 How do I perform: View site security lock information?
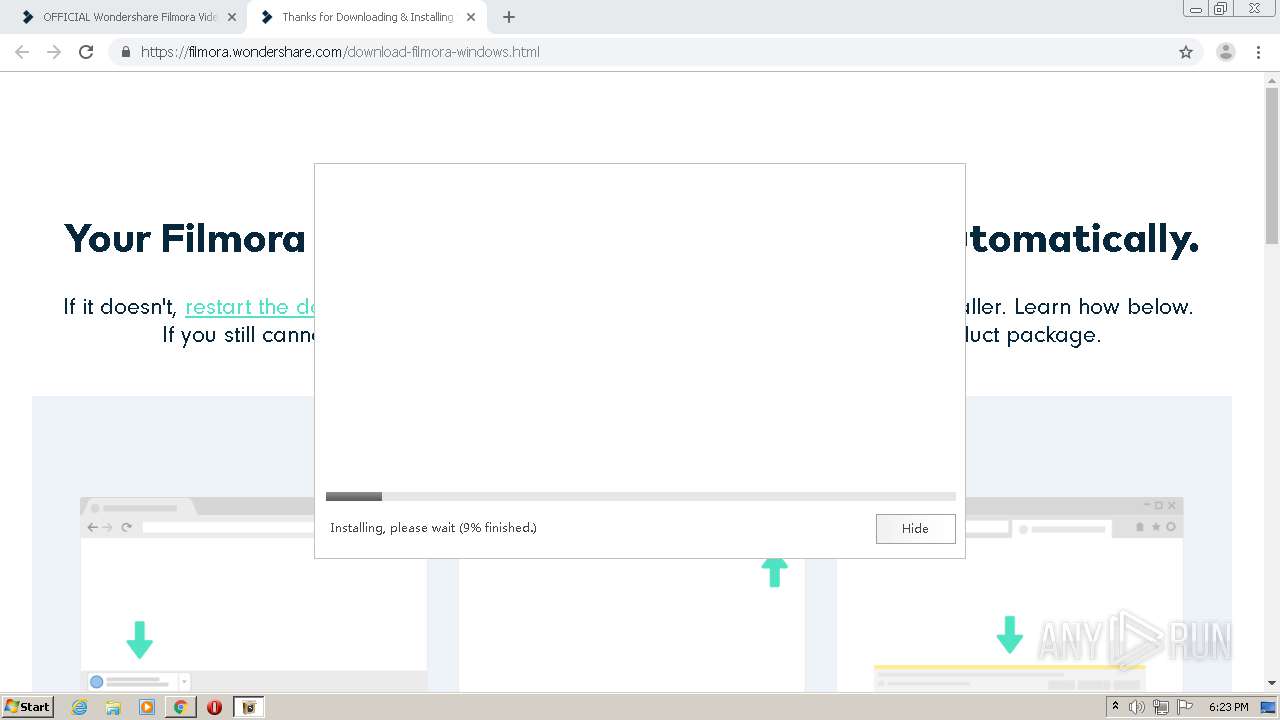125,52
